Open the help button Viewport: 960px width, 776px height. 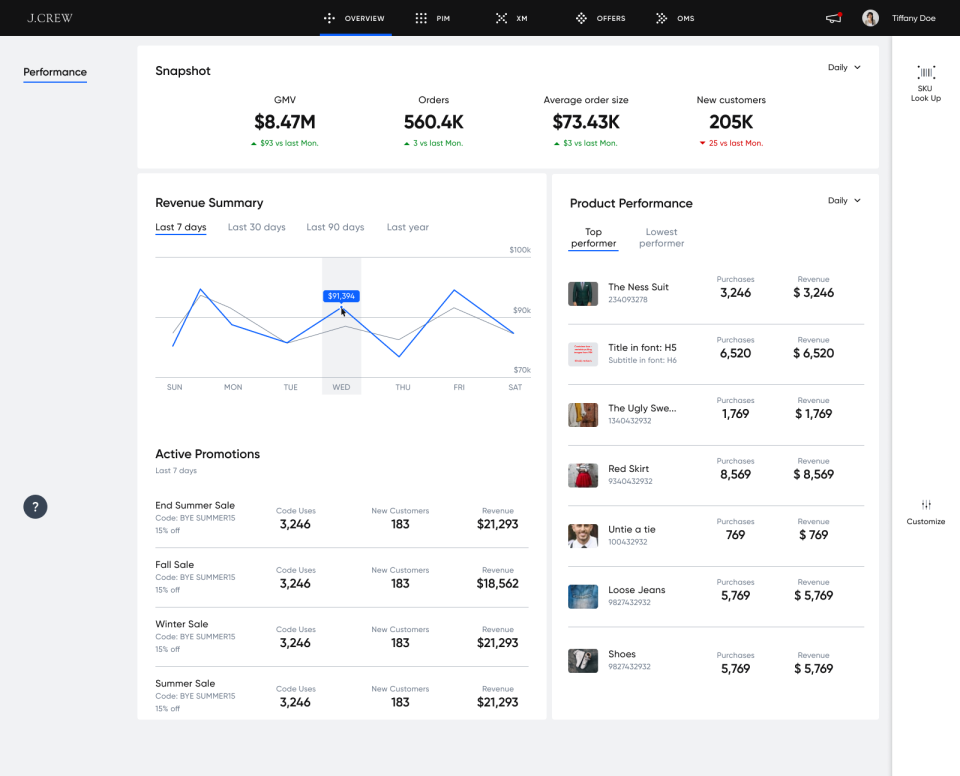[x=35, y=507]
